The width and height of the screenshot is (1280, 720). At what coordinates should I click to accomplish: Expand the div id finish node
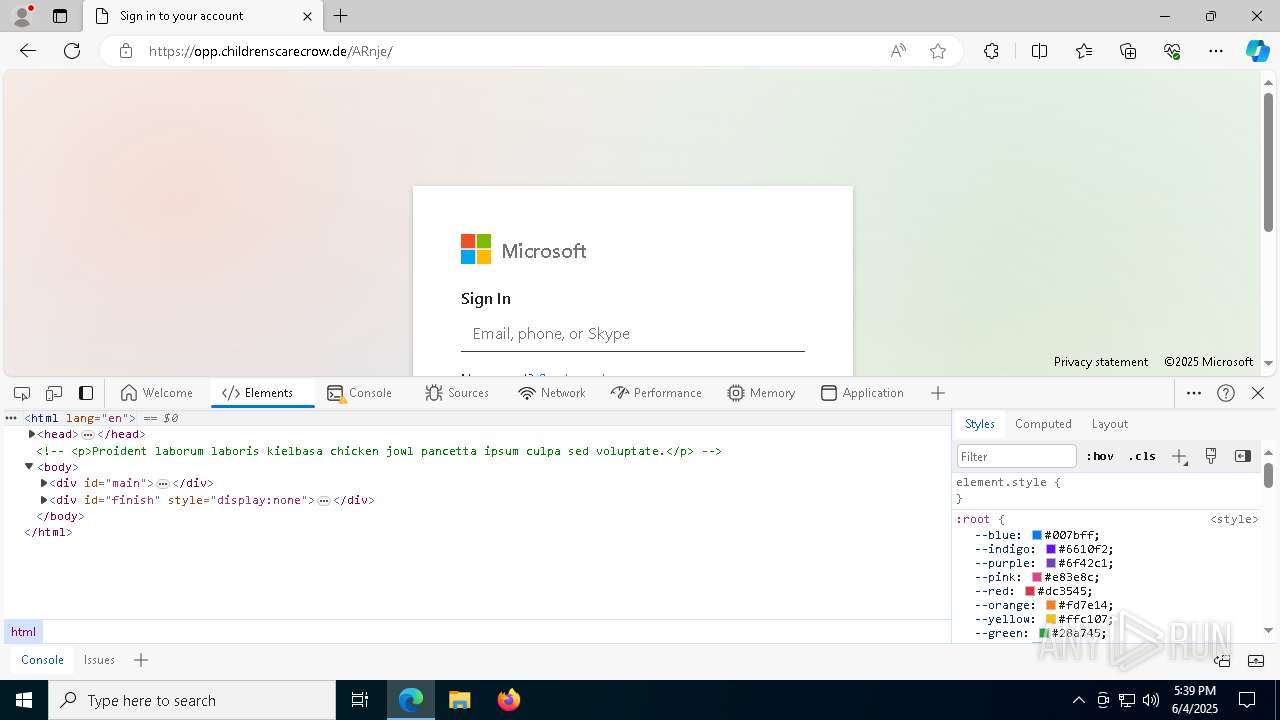(44, 499)
